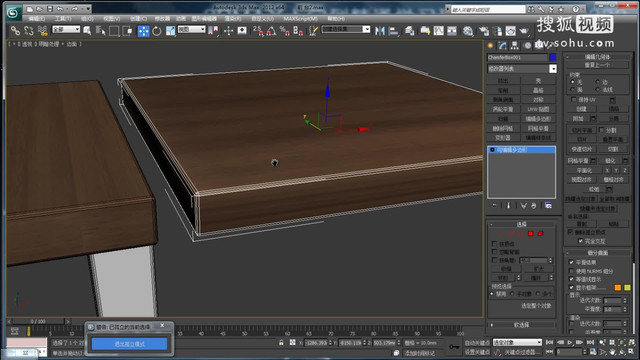Toggle the 保持 UV checkbox

pyautogui.click(x=573, y=99)
